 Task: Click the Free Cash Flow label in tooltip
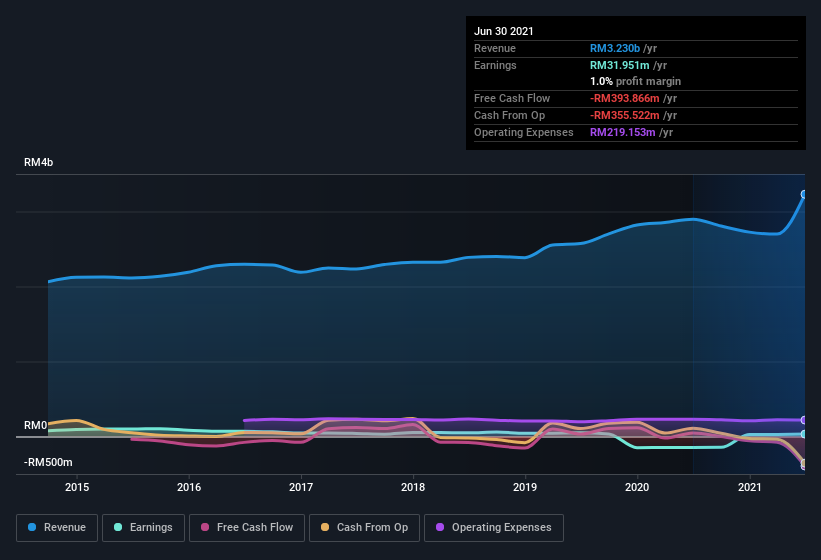(x=512, y=98)
